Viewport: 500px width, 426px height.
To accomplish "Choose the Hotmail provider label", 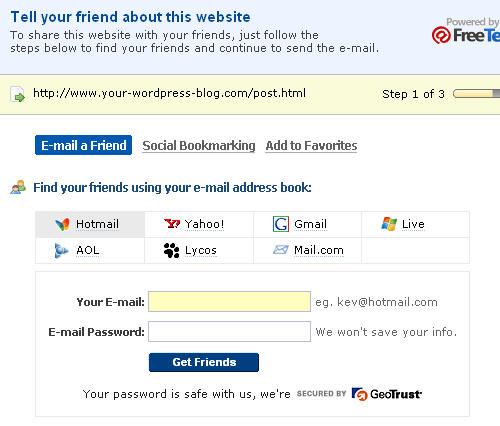I will [x=97, y=224].
